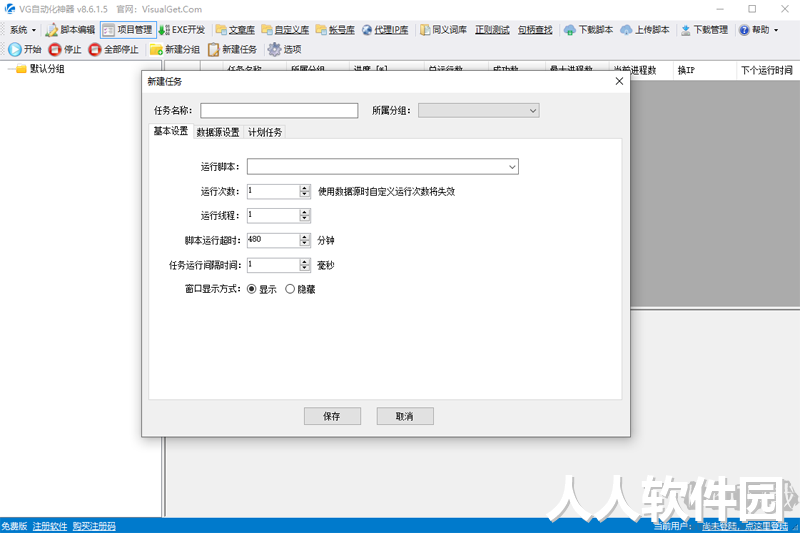This screenshot has width=800, height=533.
Task: Decrease 脚本运行超时 with down arrow
Action: (305, 244)
